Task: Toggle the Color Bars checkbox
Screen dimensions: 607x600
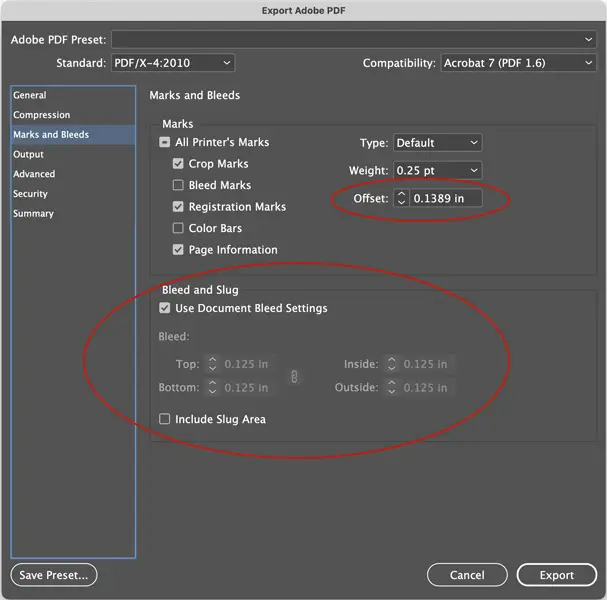Action: (x=179, y=228)
